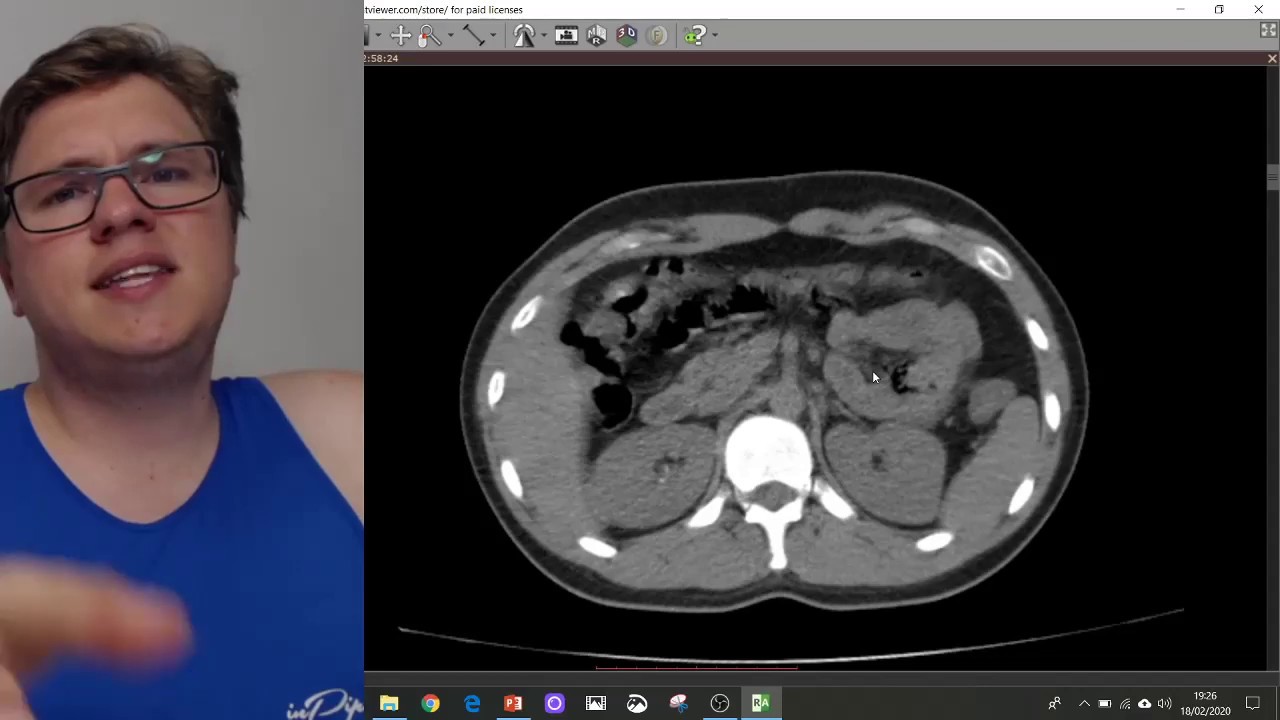Open Google Chrome from the taskbar
Image resolution: width=1280 pixels, height=720 pixels.
point(430,703)
